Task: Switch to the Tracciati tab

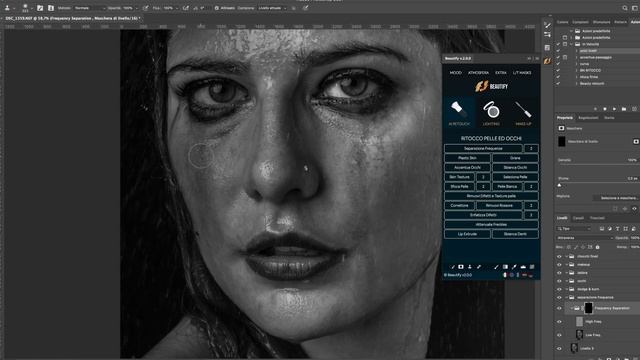Action: point(597,218)
